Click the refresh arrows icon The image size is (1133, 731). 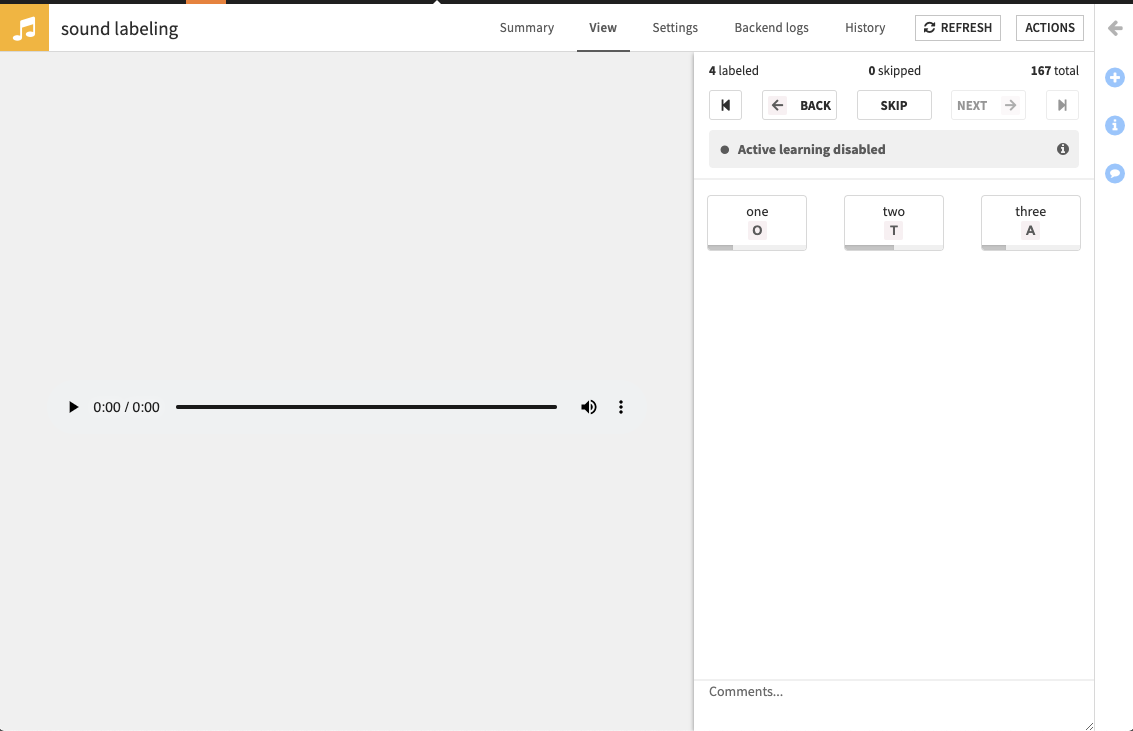point(929,27)
